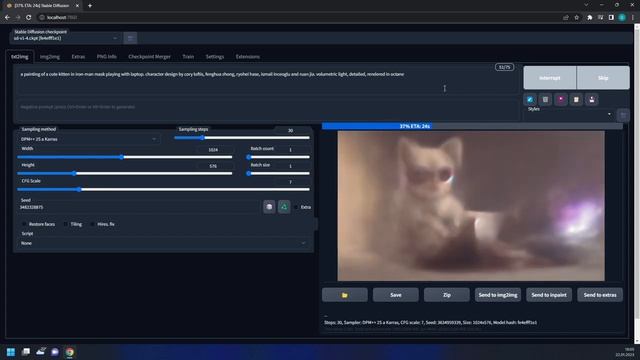Click the trash clear-prompt icon
This screenshot has height=360, width=640.
(545, 99)
